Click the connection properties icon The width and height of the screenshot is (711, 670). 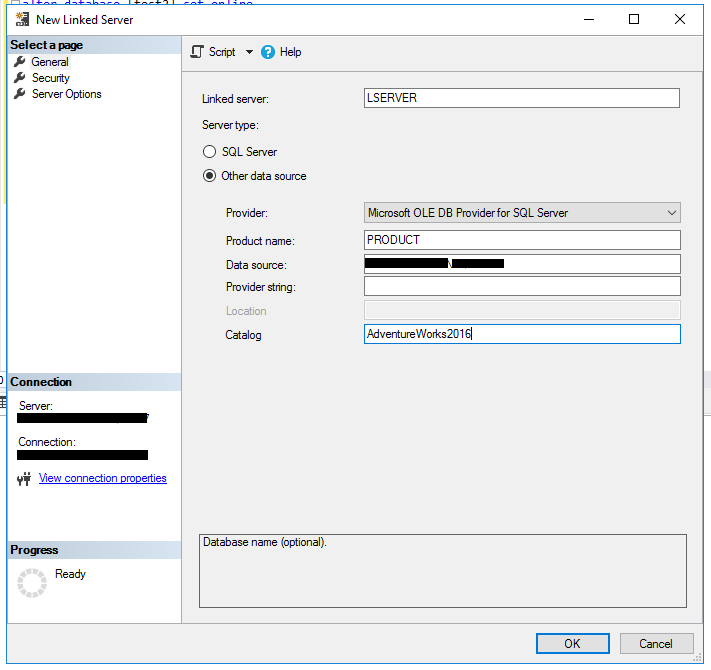[25, 479]
